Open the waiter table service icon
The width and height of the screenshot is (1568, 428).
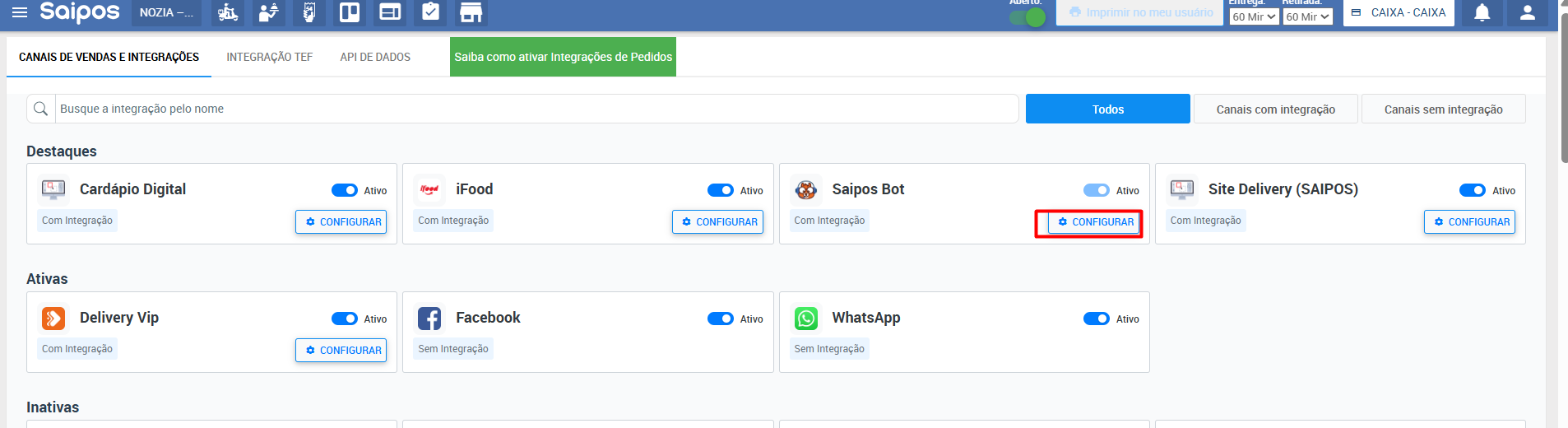[x=268, y=12]
